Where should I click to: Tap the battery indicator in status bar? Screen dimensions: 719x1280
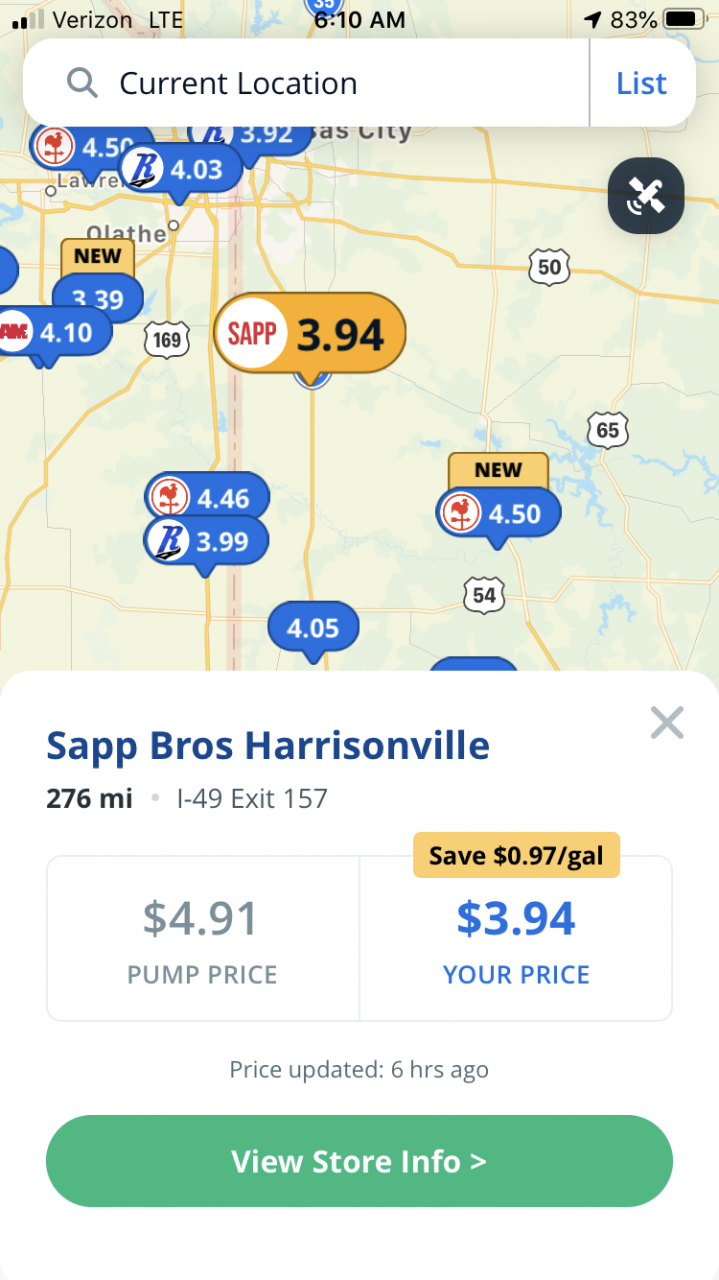684,20
